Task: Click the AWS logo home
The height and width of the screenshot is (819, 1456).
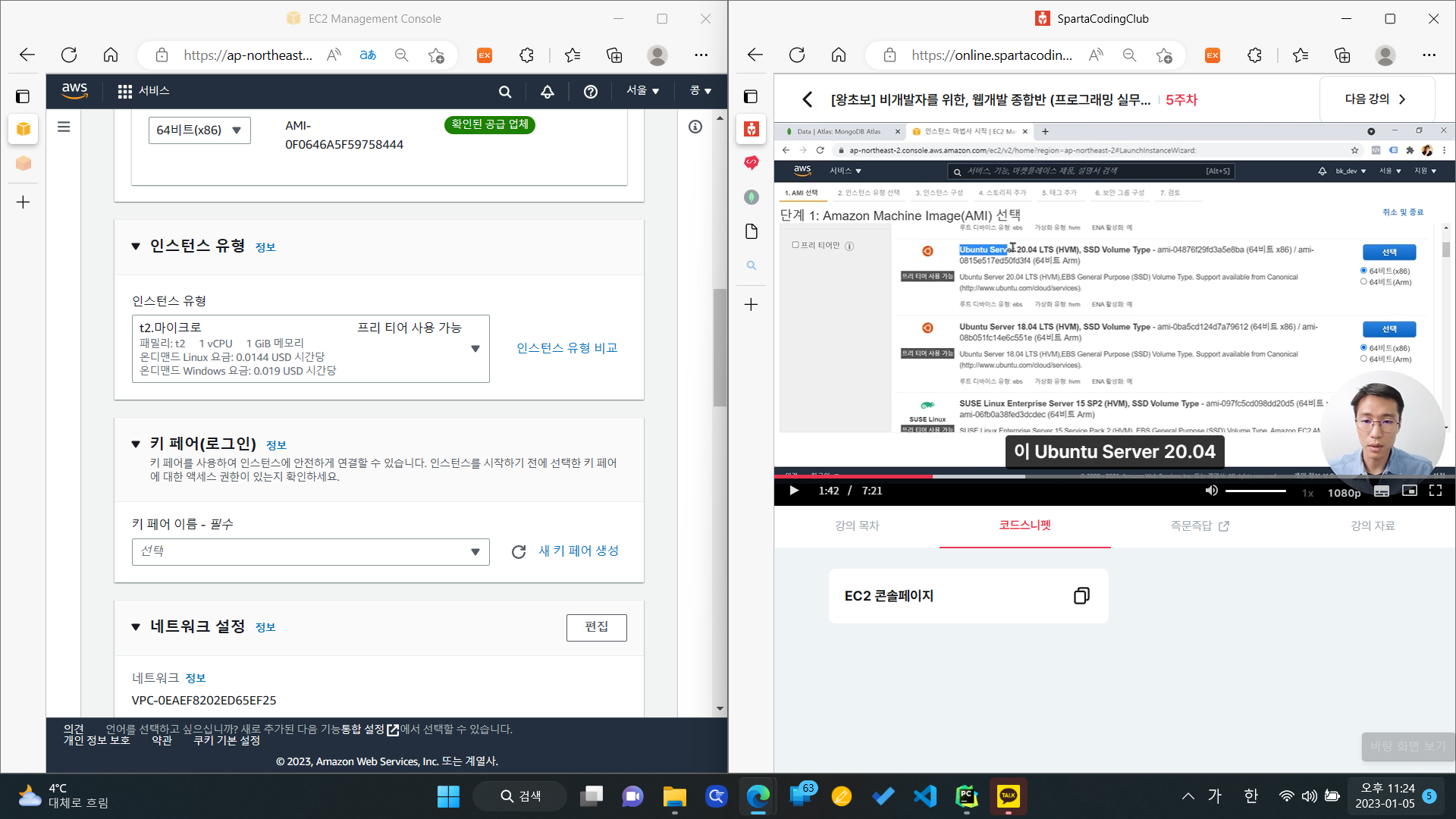Action: (74, 90)
